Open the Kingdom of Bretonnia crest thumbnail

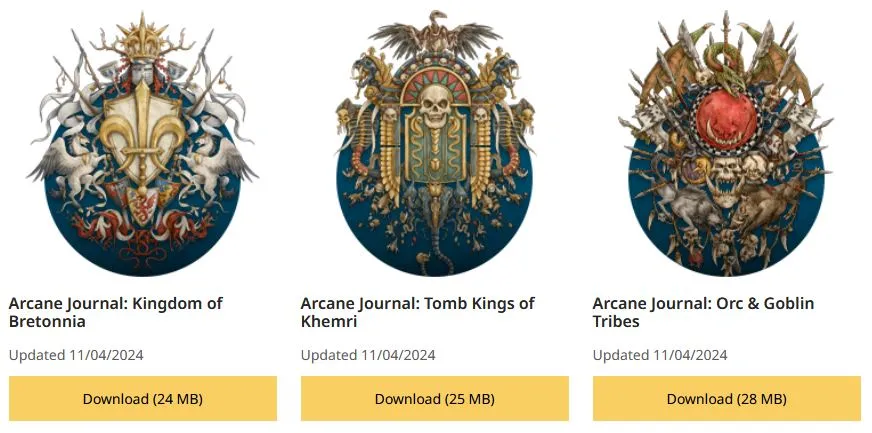[142, 143]
